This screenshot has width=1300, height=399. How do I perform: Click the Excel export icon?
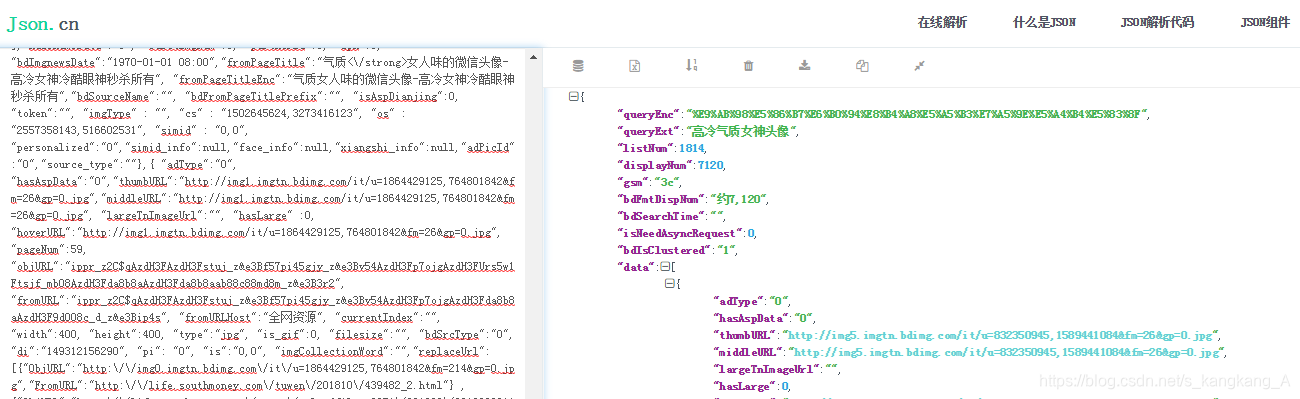[634, 66]
